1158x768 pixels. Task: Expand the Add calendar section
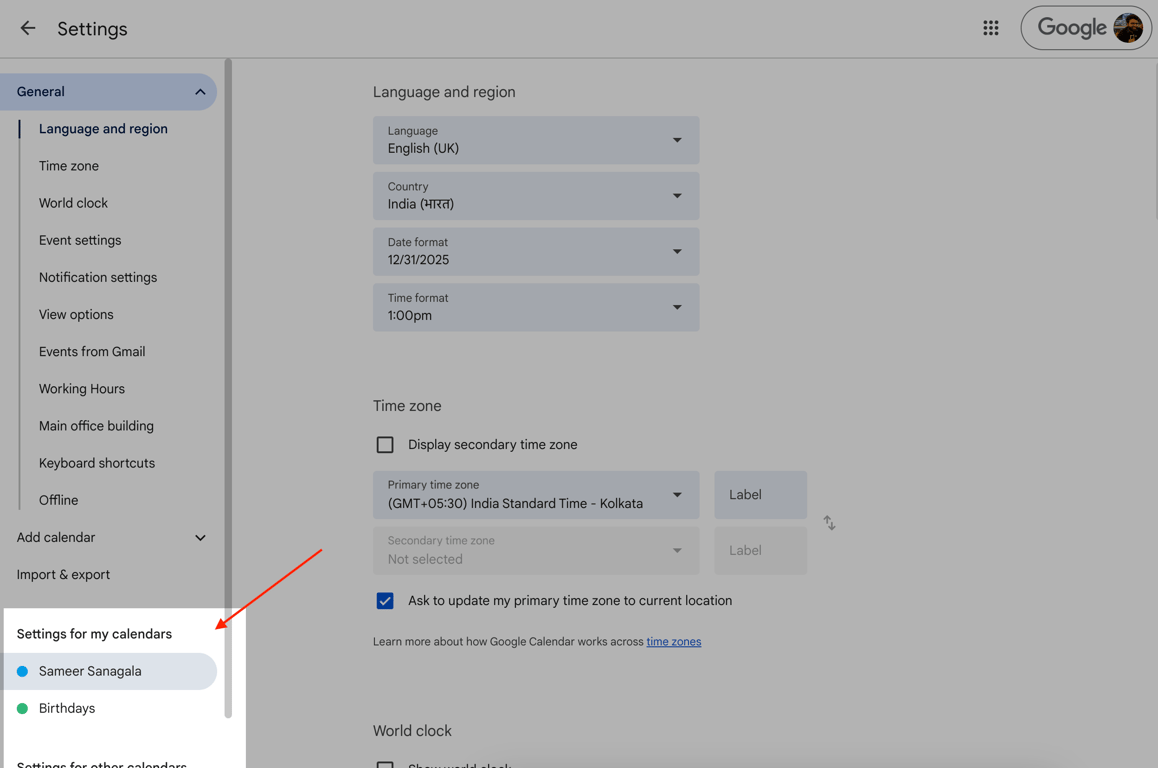(x=200, y=538)
